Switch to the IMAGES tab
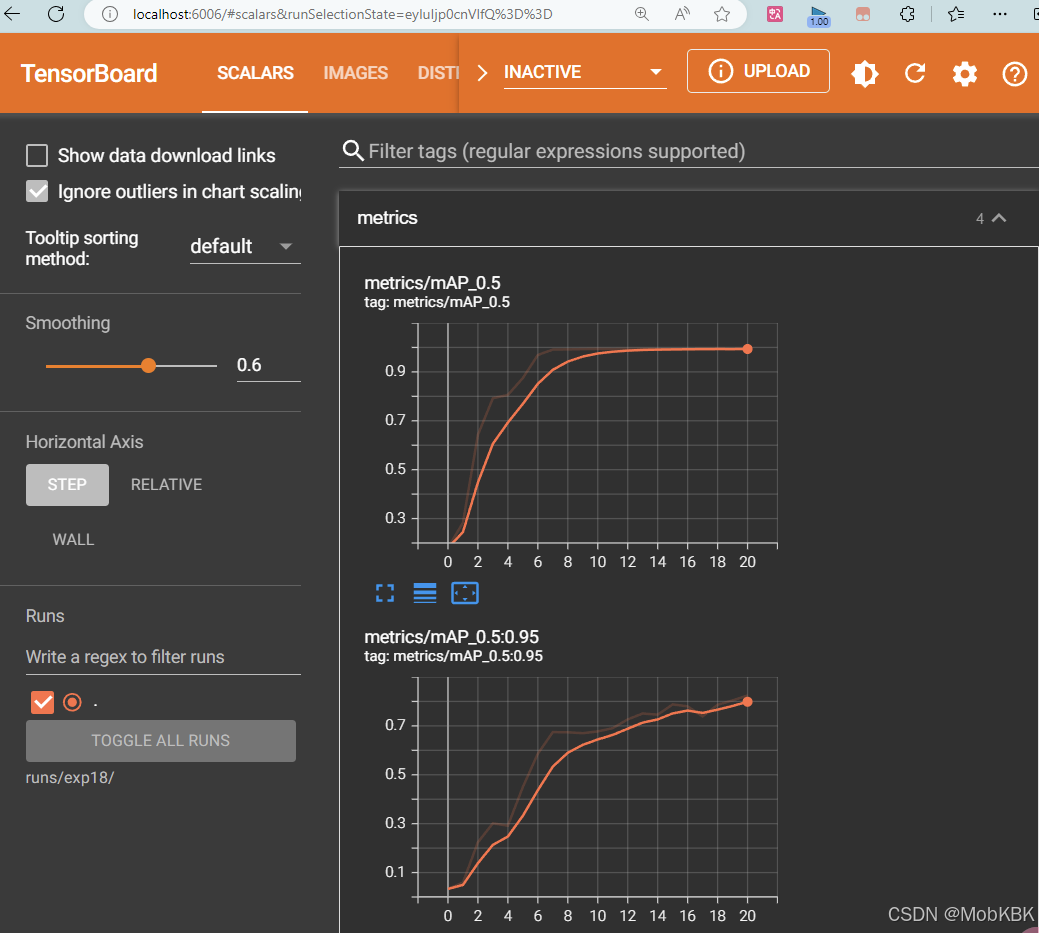The height and width of the screenshot is (933, 1039). [356, 73]
